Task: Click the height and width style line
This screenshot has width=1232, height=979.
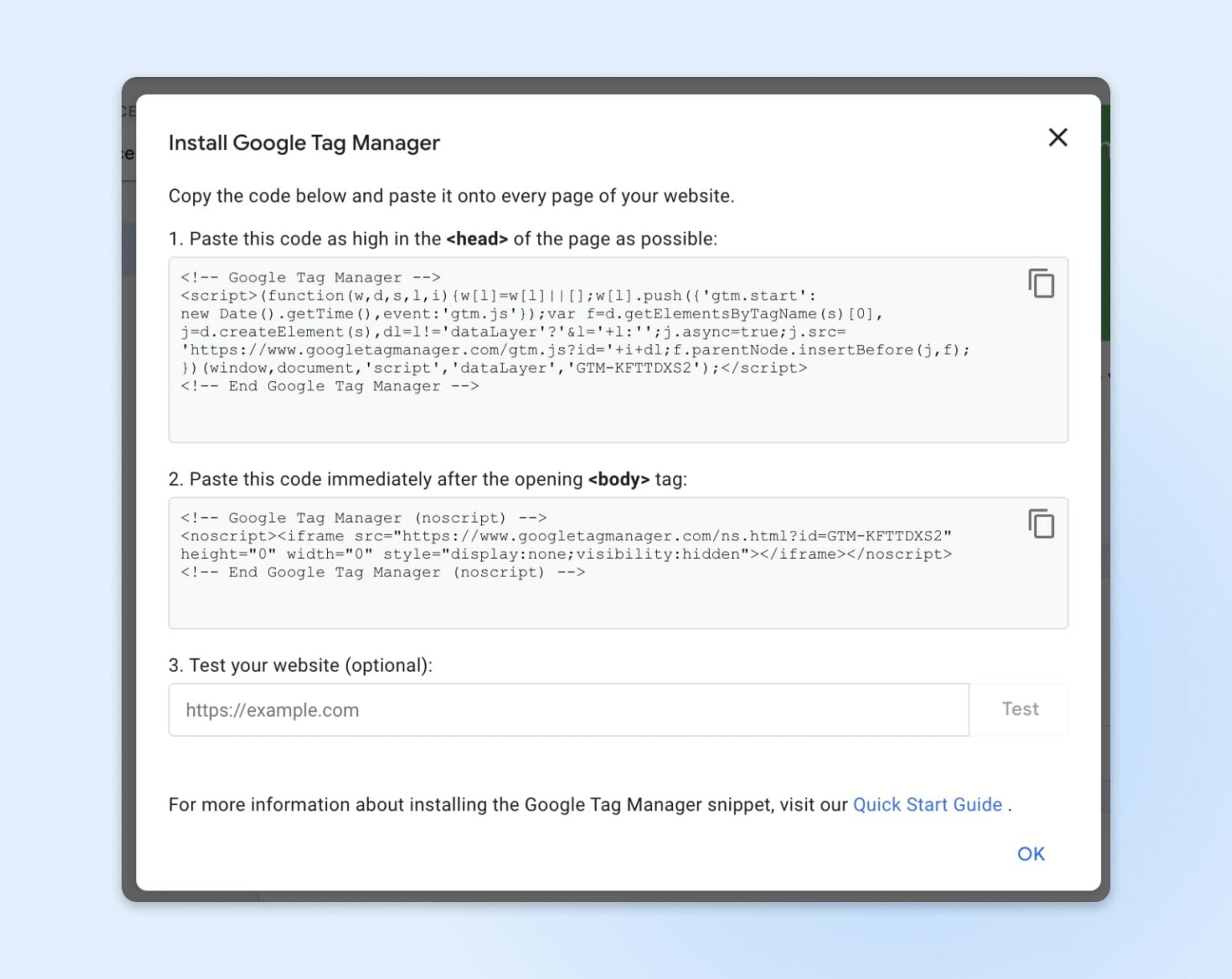Action: click(x=565, y=554)
